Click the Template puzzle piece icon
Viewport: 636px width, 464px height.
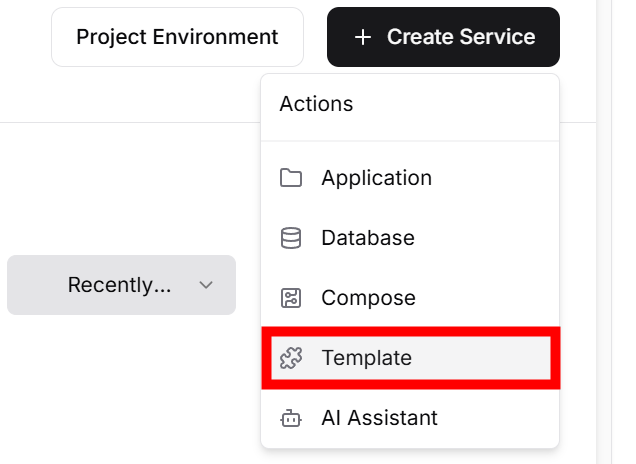pos(291,358)
